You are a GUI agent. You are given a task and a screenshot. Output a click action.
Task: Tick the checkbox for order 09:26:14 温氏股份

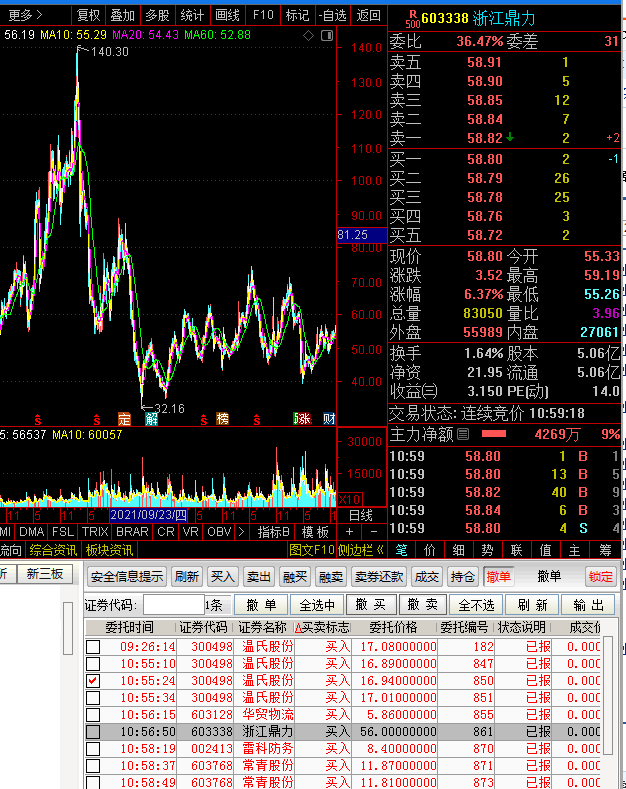[x=93, y=647]
